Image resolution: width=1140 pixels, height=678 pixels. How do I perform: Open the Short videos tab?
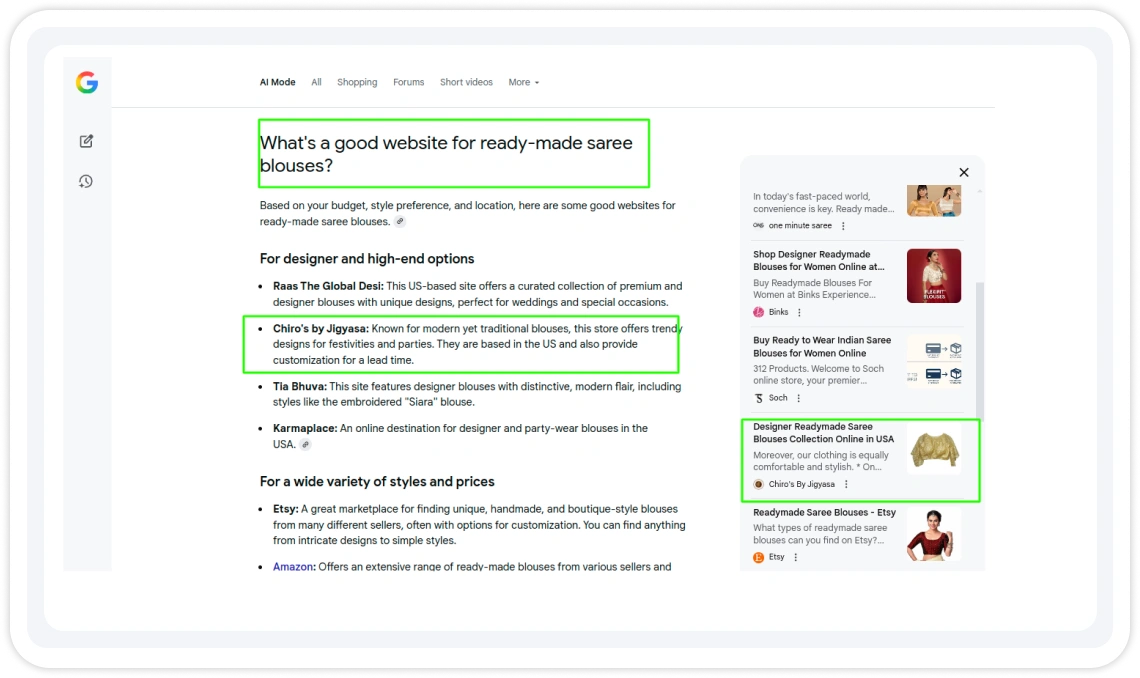click(466, 82)
